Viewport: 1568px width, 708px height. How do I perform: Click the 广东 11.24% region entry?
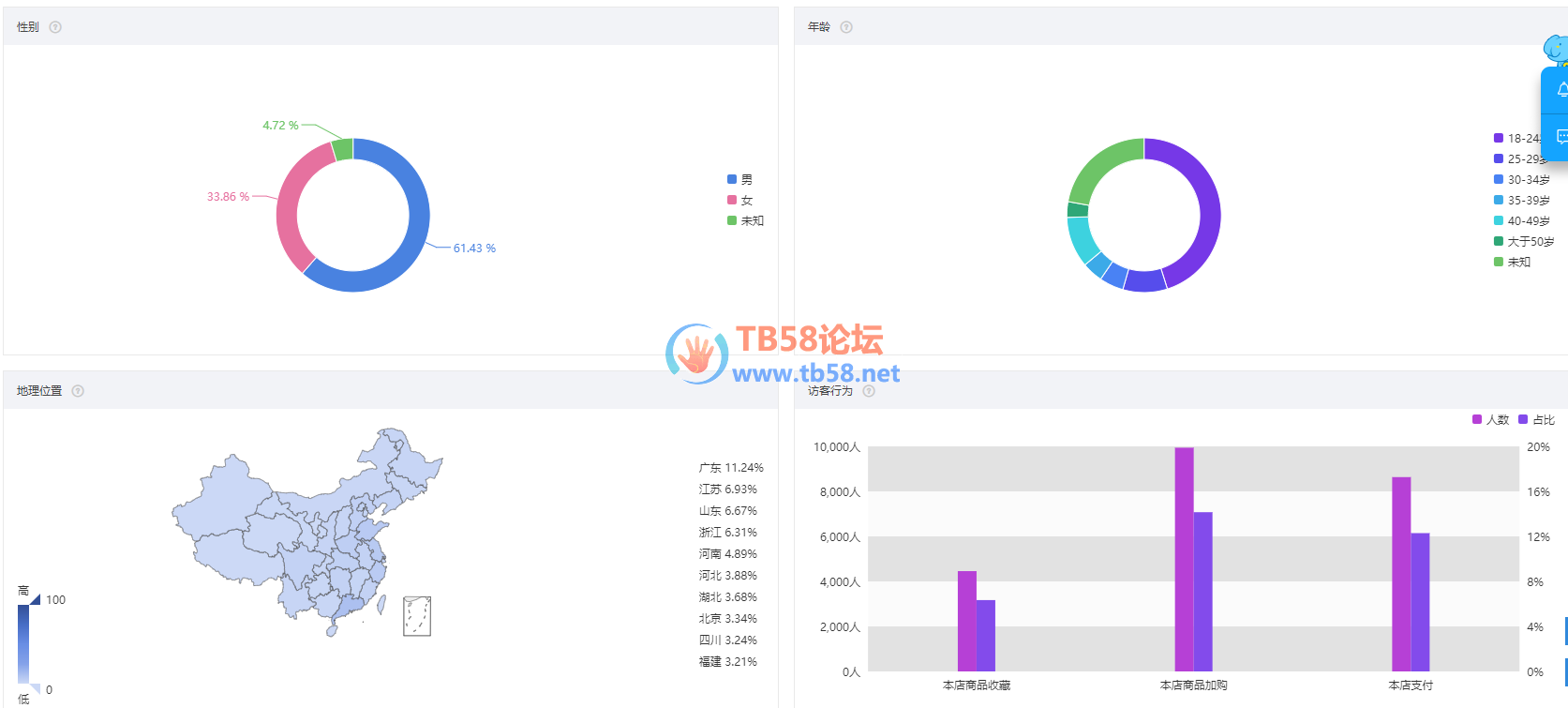[x=730, y=467]
